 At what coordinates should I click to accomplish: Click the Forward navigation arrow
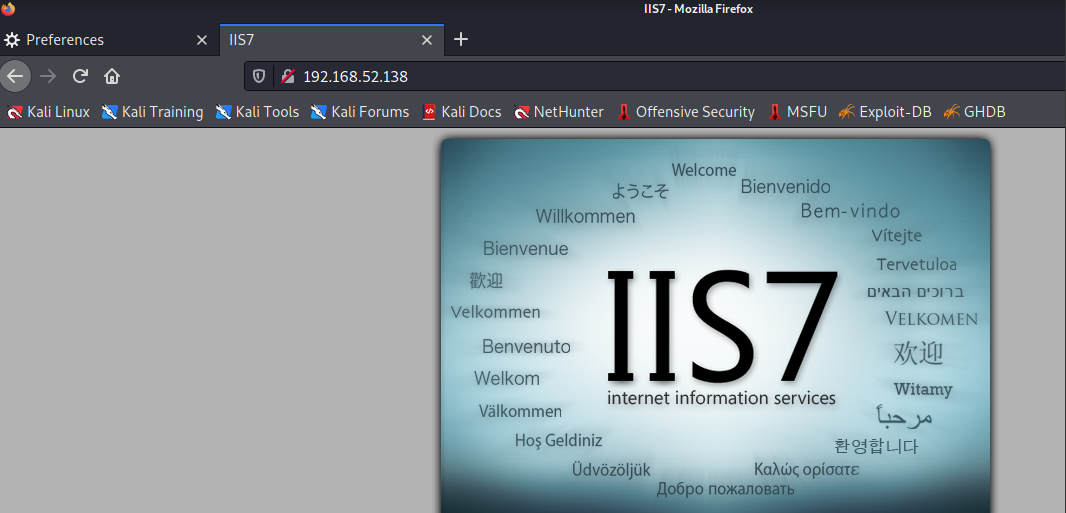coord(48,76)
